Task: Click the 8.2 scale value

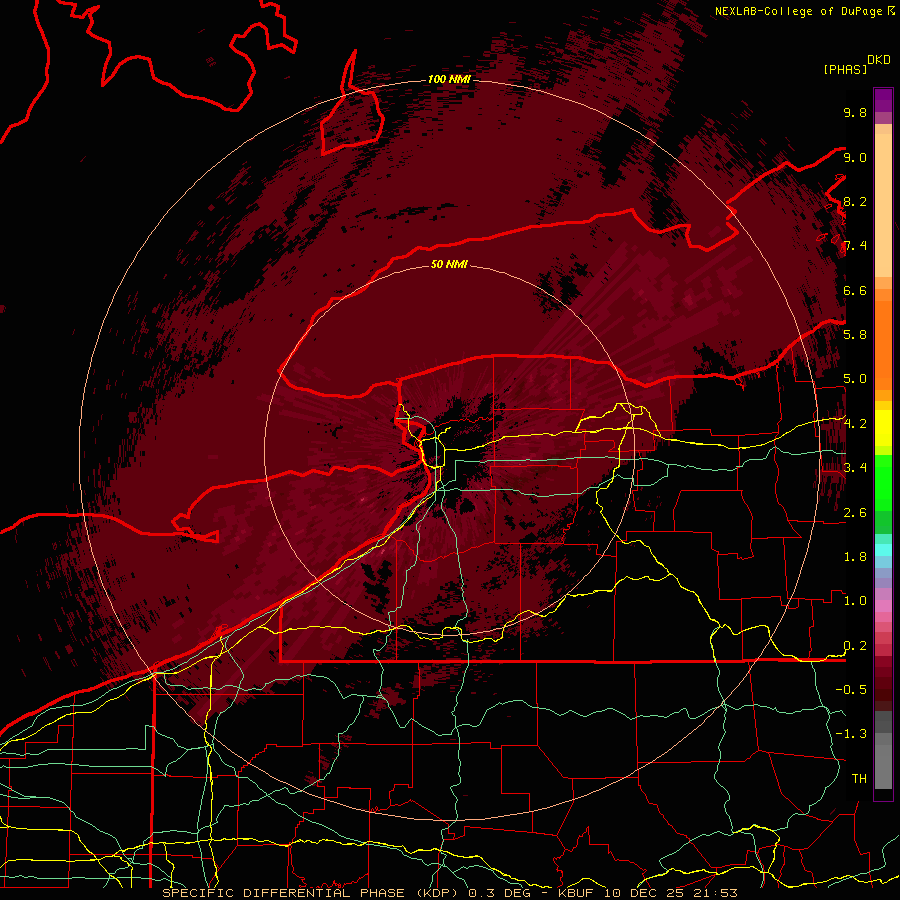Action: 855,201
